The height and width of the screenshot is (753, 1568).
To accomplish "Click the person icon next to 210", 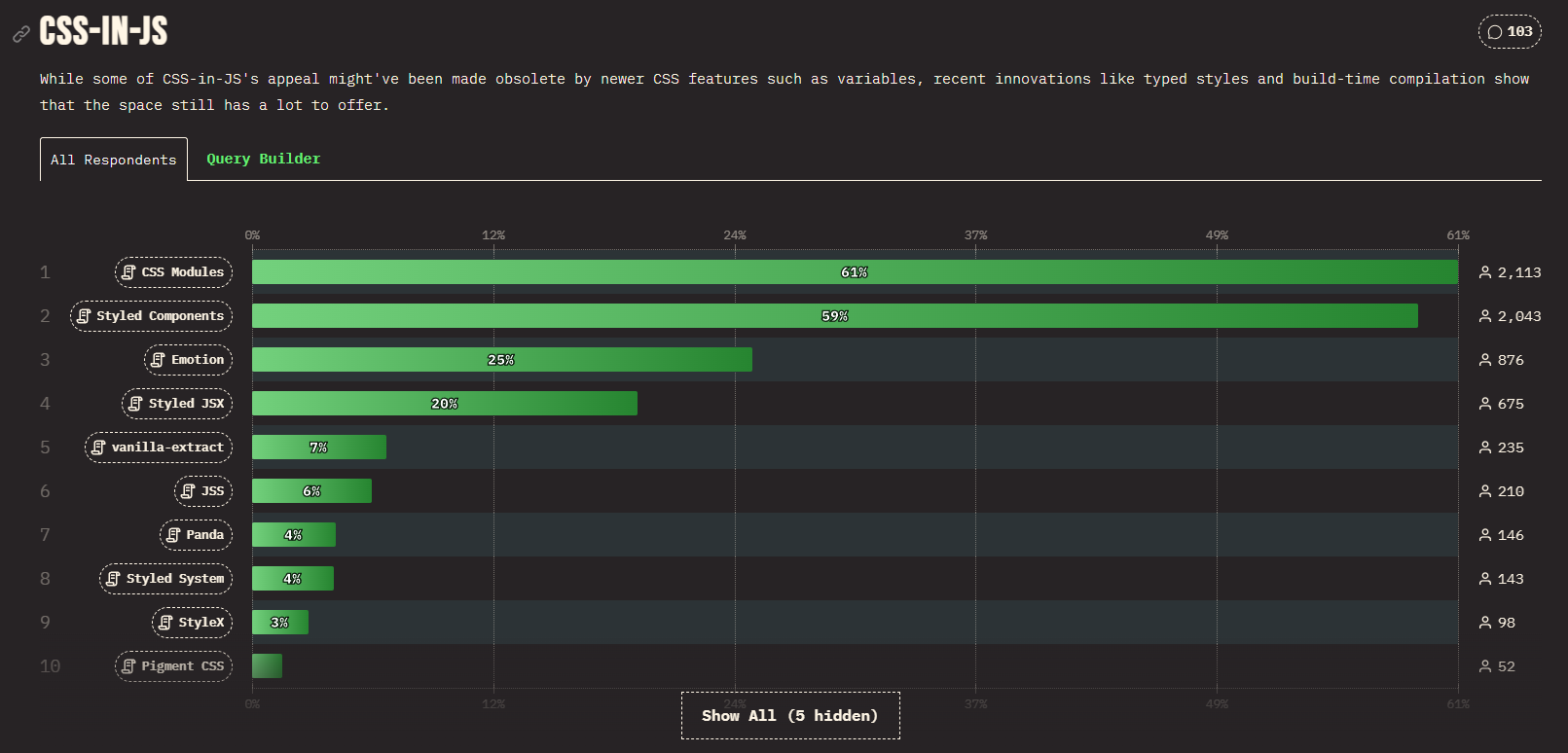I will [x=1485, y=491].
